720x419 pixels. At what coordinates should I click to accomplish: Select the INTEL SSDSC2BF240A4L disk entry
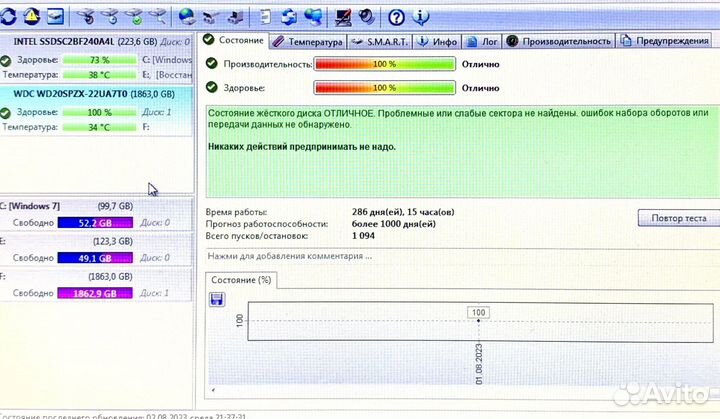[x=96, y=57]
